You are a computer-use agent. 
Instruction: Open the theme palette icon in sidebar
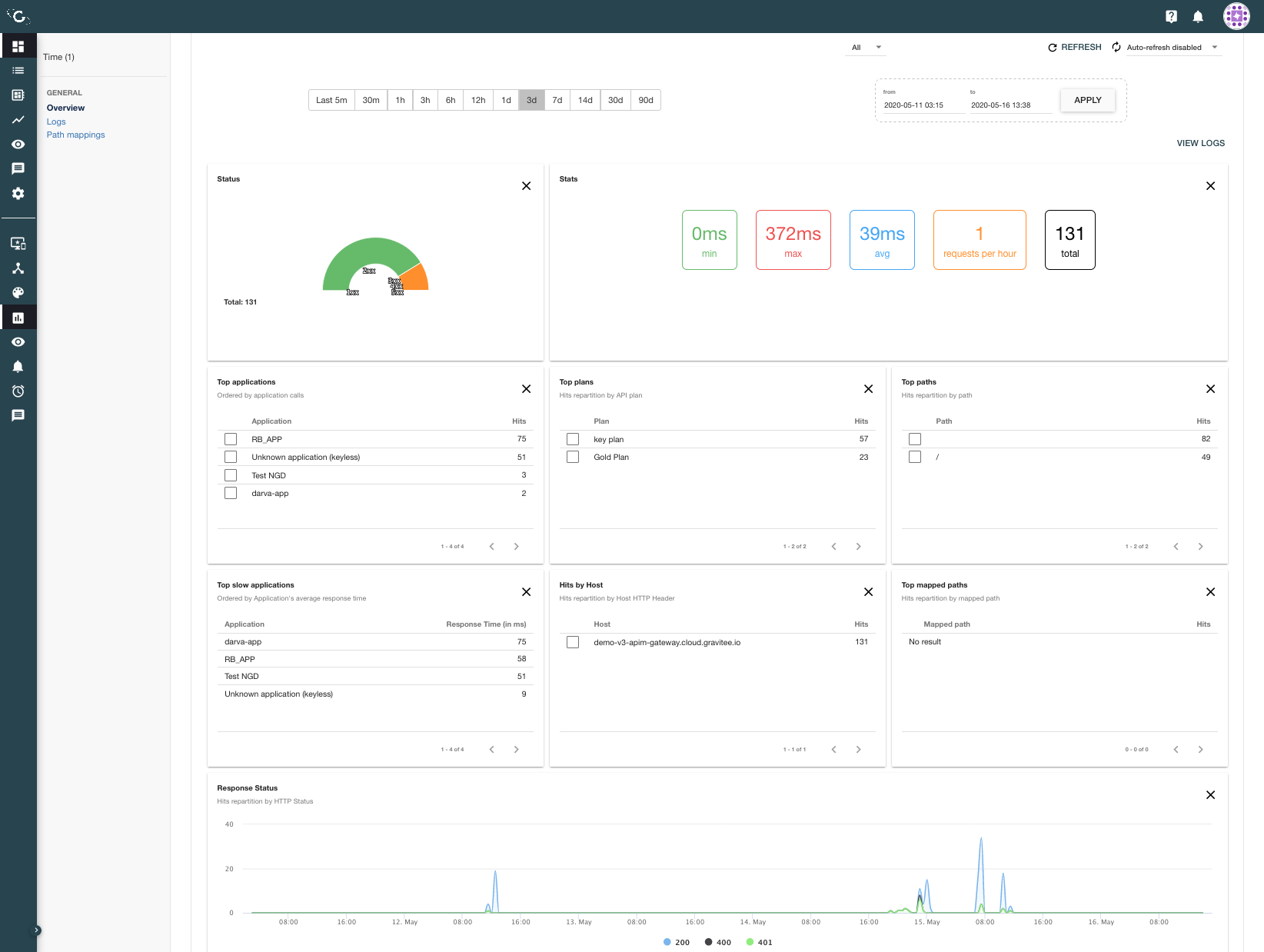click(x=18, y=293)
